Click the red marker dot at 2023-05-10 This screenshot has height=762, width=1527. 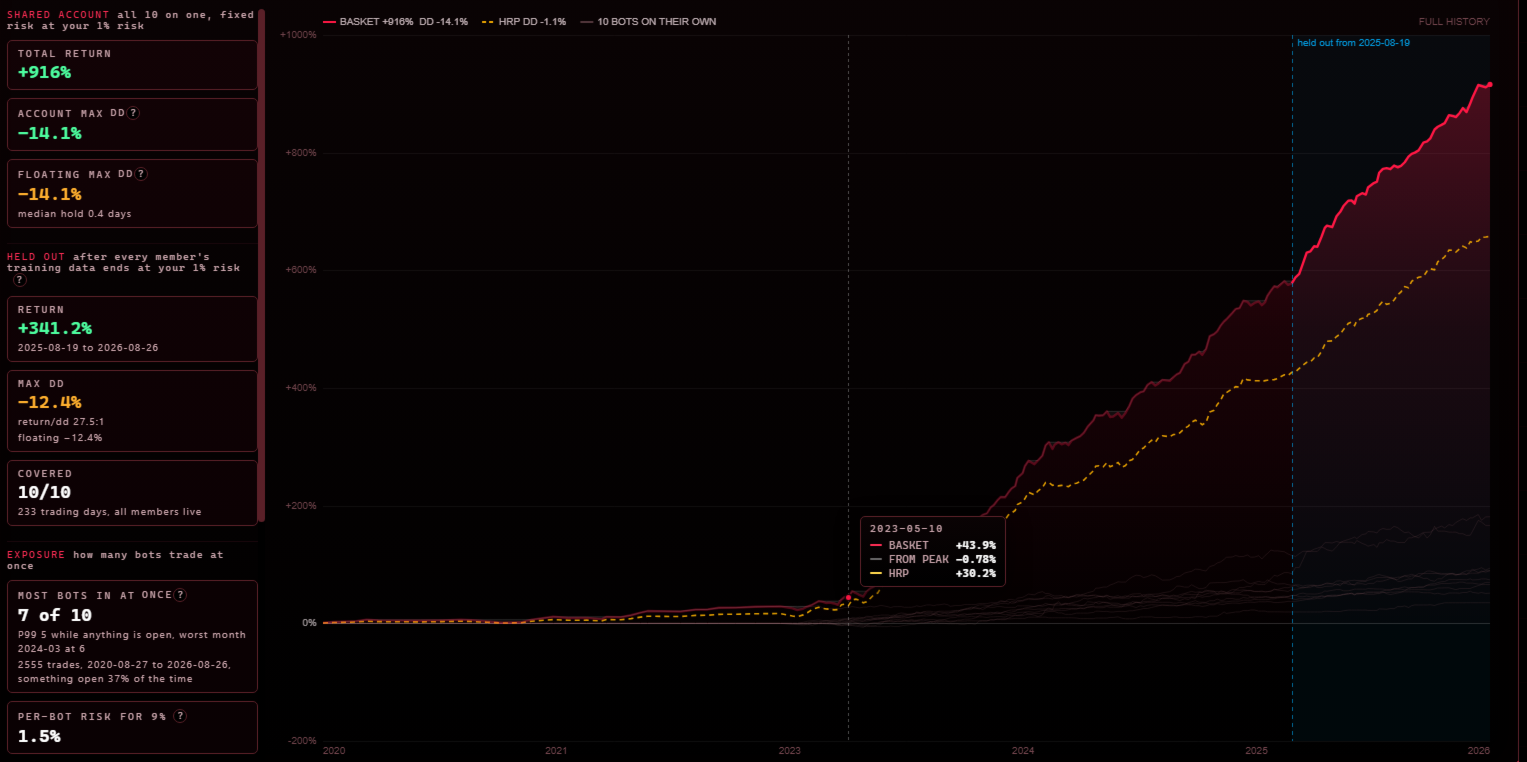pos(848,597)
